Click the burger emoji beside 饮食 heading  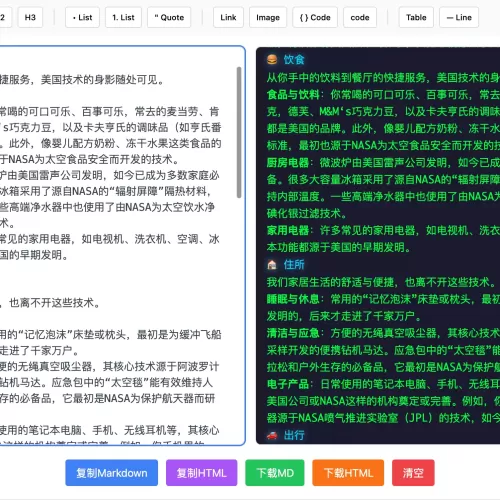pyautogui.click(x=272, y=60)
